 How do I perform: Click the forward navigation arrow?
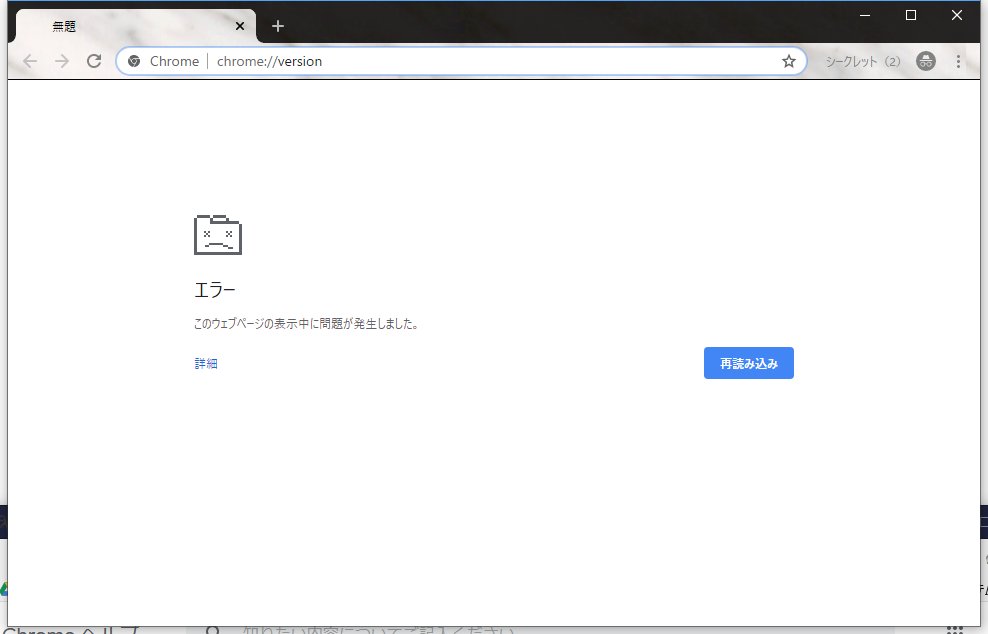pos(62,61)
